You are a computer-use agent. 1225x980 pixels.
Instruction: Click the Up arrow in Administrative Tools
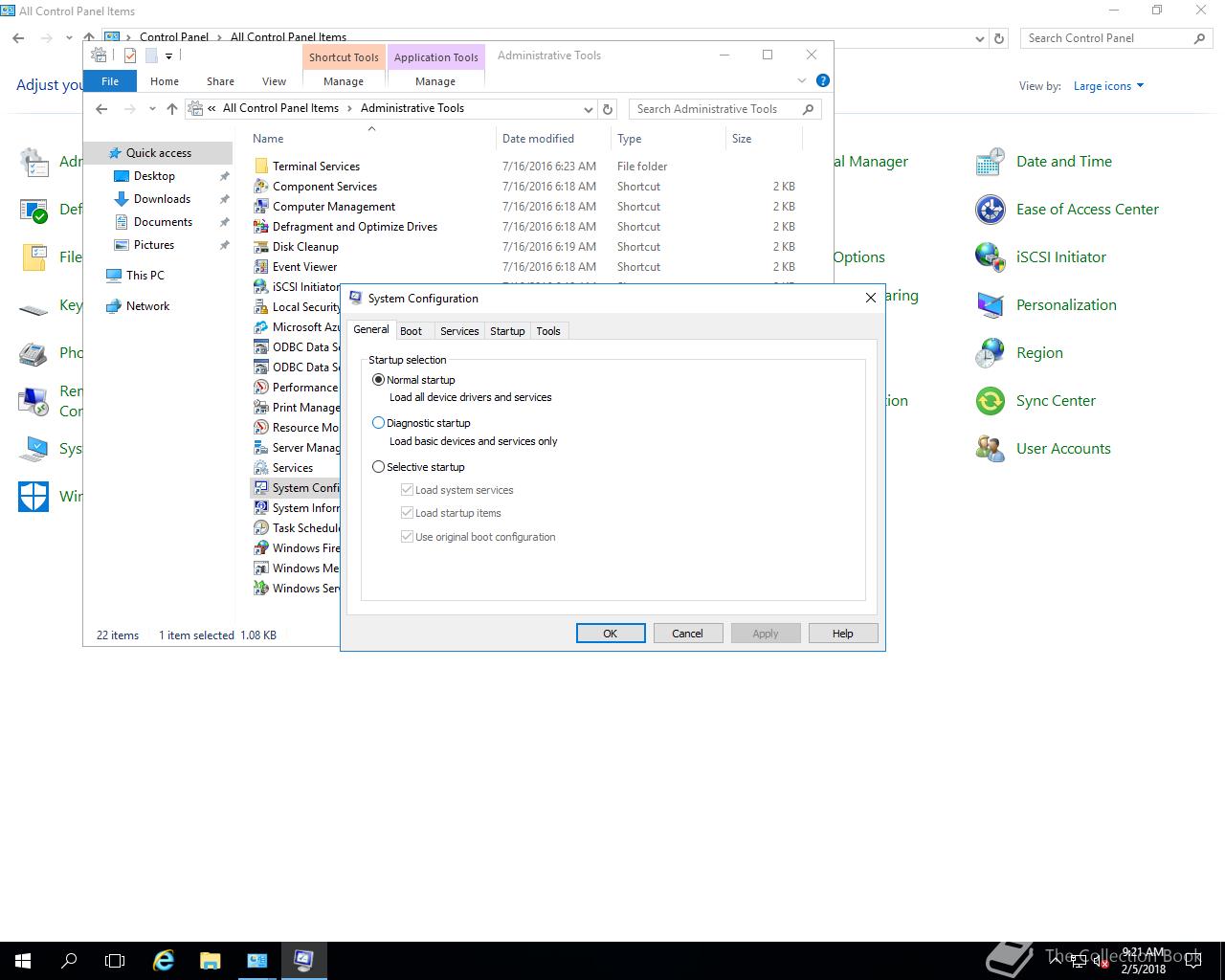click(x=172, y=109)
